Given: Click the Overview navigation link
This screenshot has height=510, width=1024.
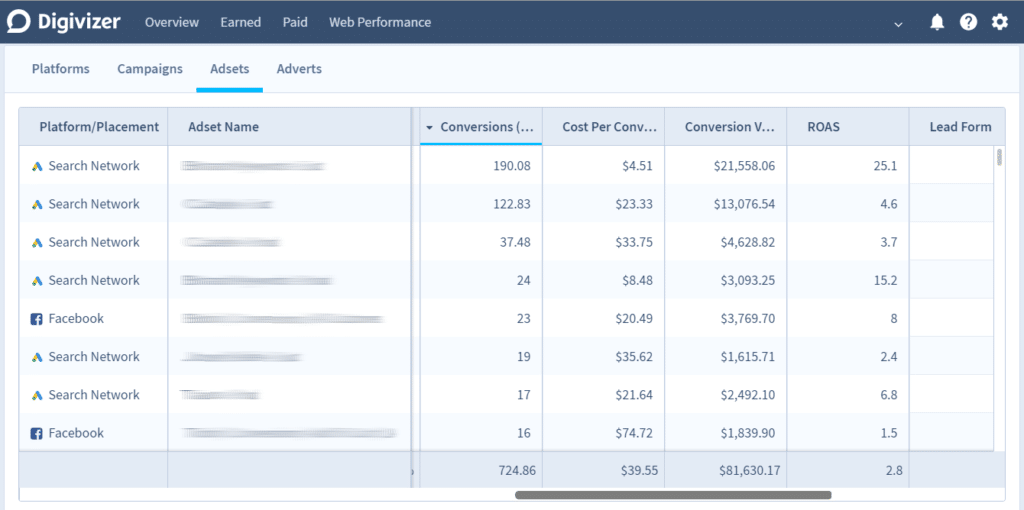Looking at the screenshot, I should (x=172, y=22).
